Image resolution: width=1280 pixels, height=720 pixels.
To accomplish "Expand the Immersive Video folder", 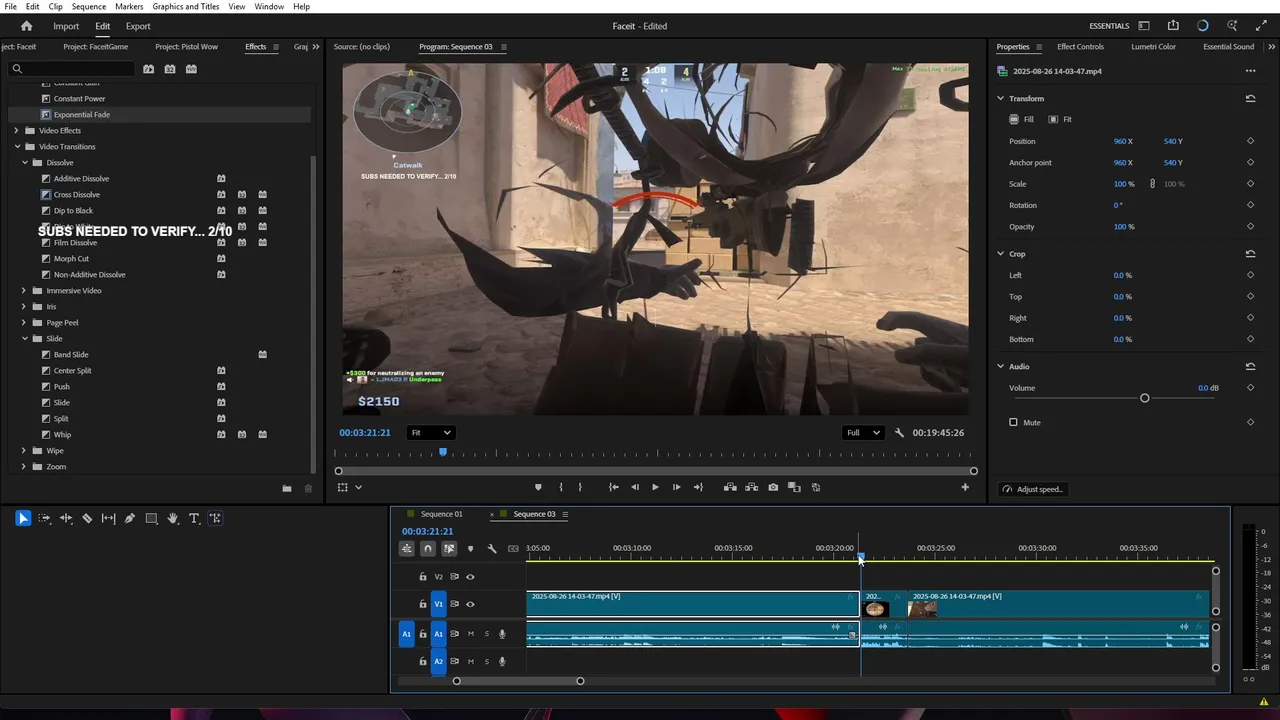I will click(24, 291).
